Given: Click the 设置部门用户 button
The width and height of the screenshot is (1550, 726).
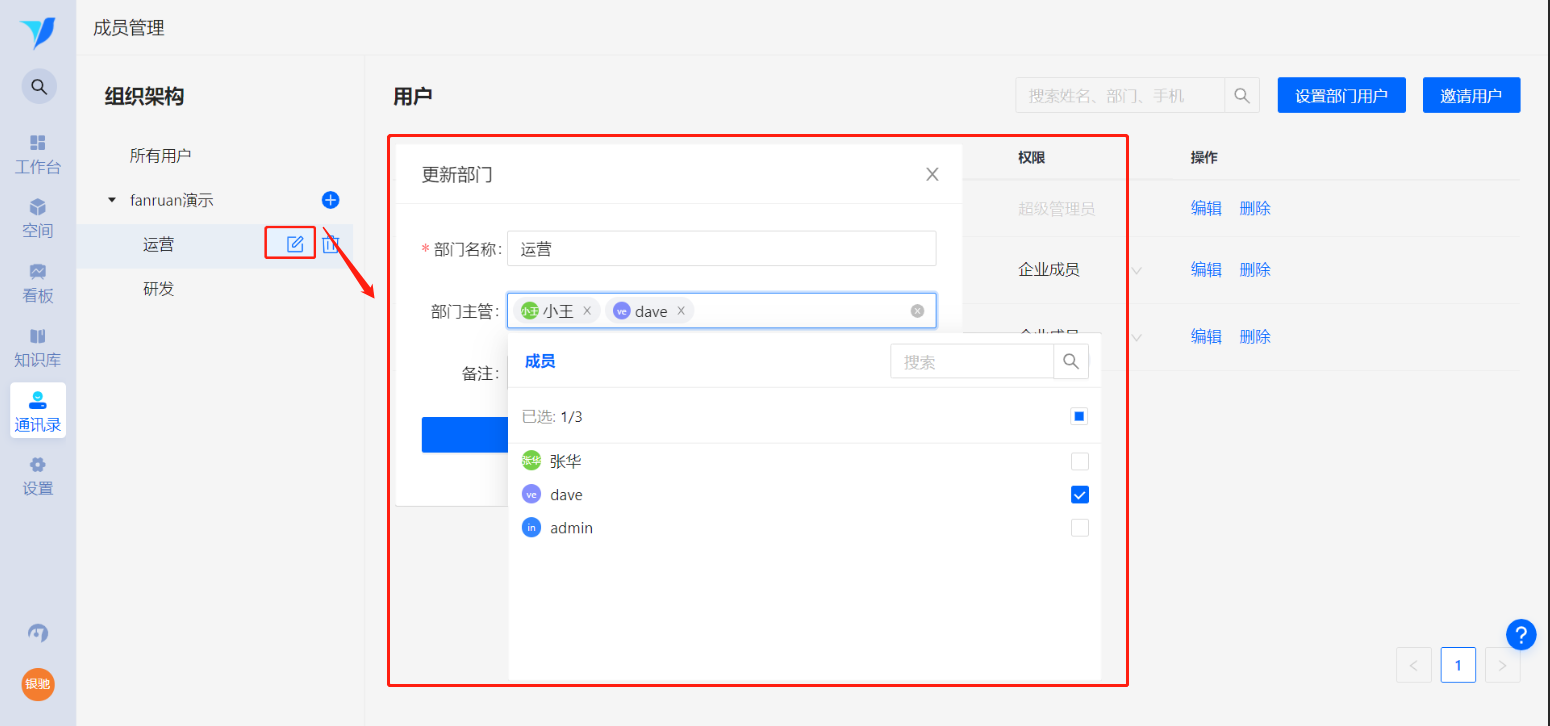Looking at the screenshot, I should tap(1341, 96).
